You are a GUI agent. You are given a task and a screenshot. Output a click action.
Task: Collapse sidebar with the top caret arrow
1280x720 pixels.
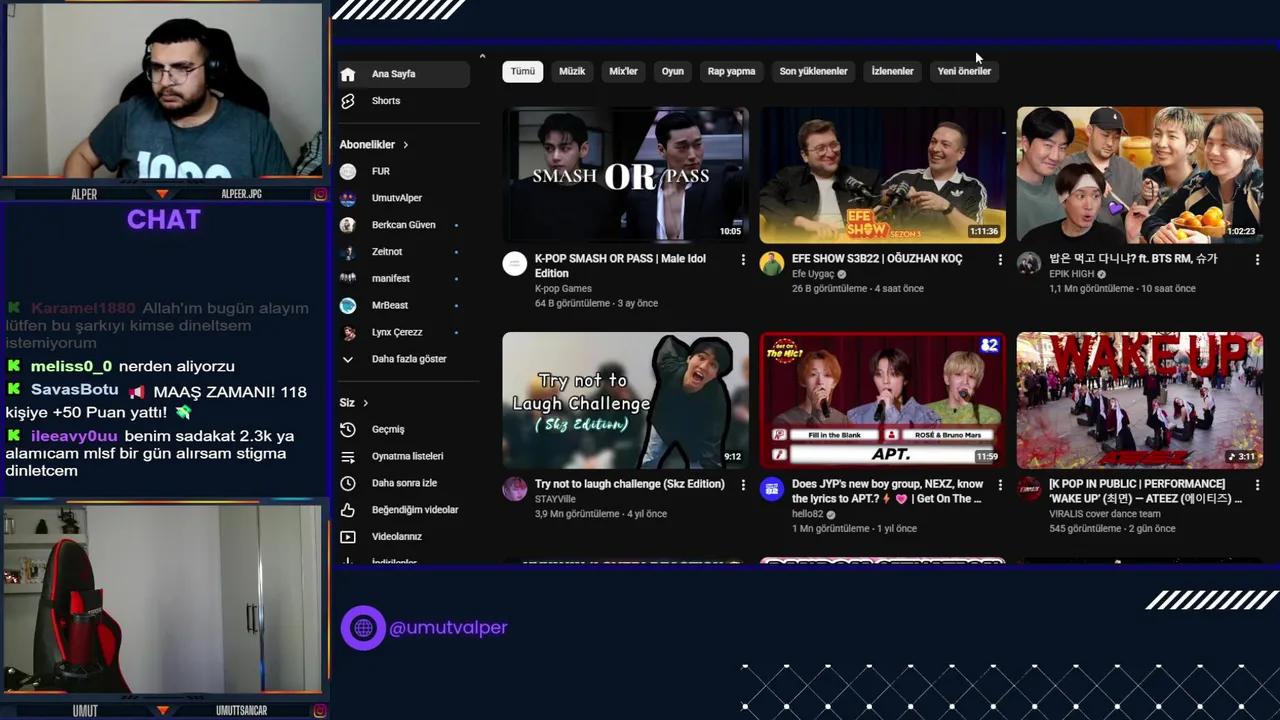(482, 57)
